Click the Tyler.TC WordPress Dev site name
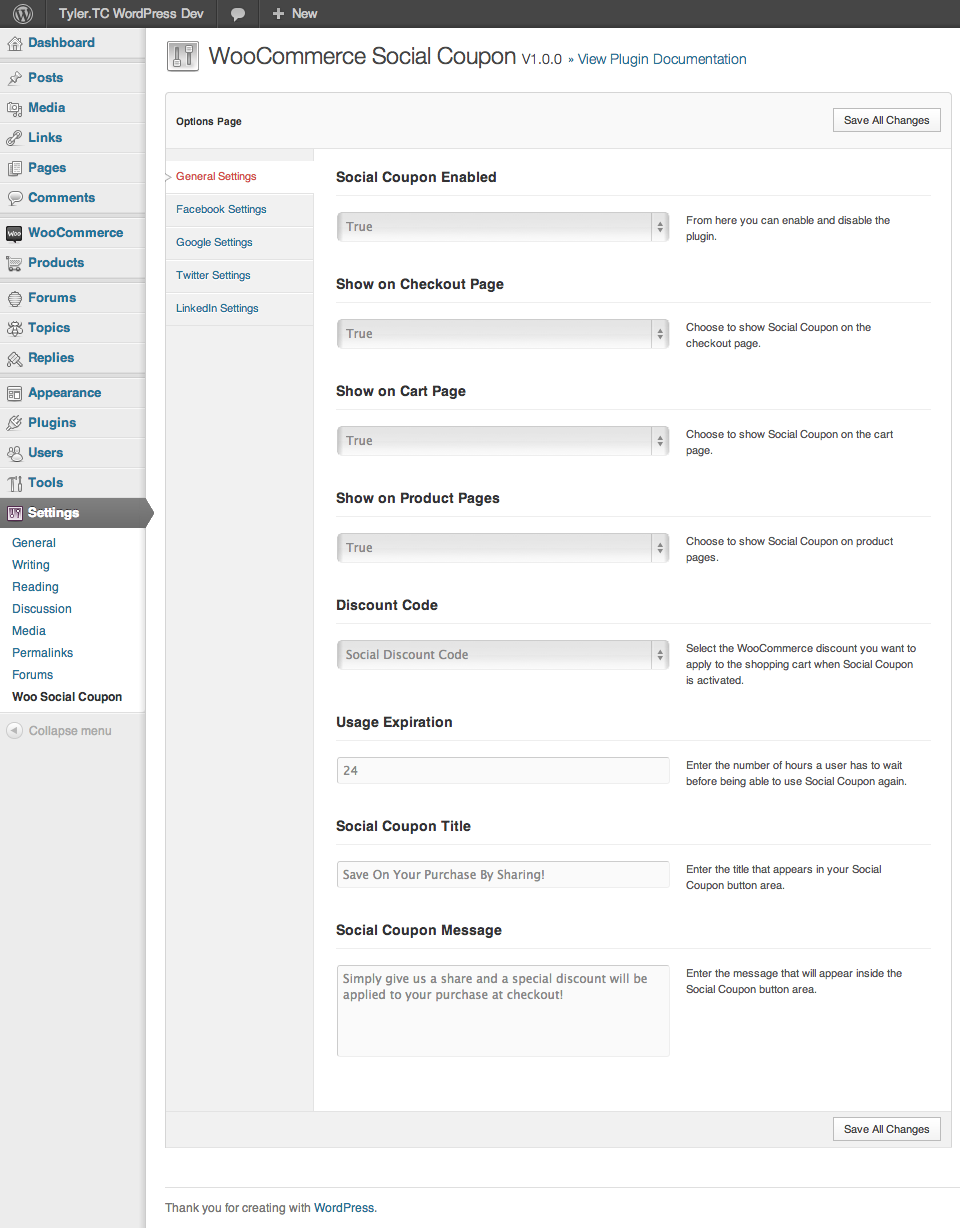The height and width of the screenshot is (1228, 960). tap(131, 14)
